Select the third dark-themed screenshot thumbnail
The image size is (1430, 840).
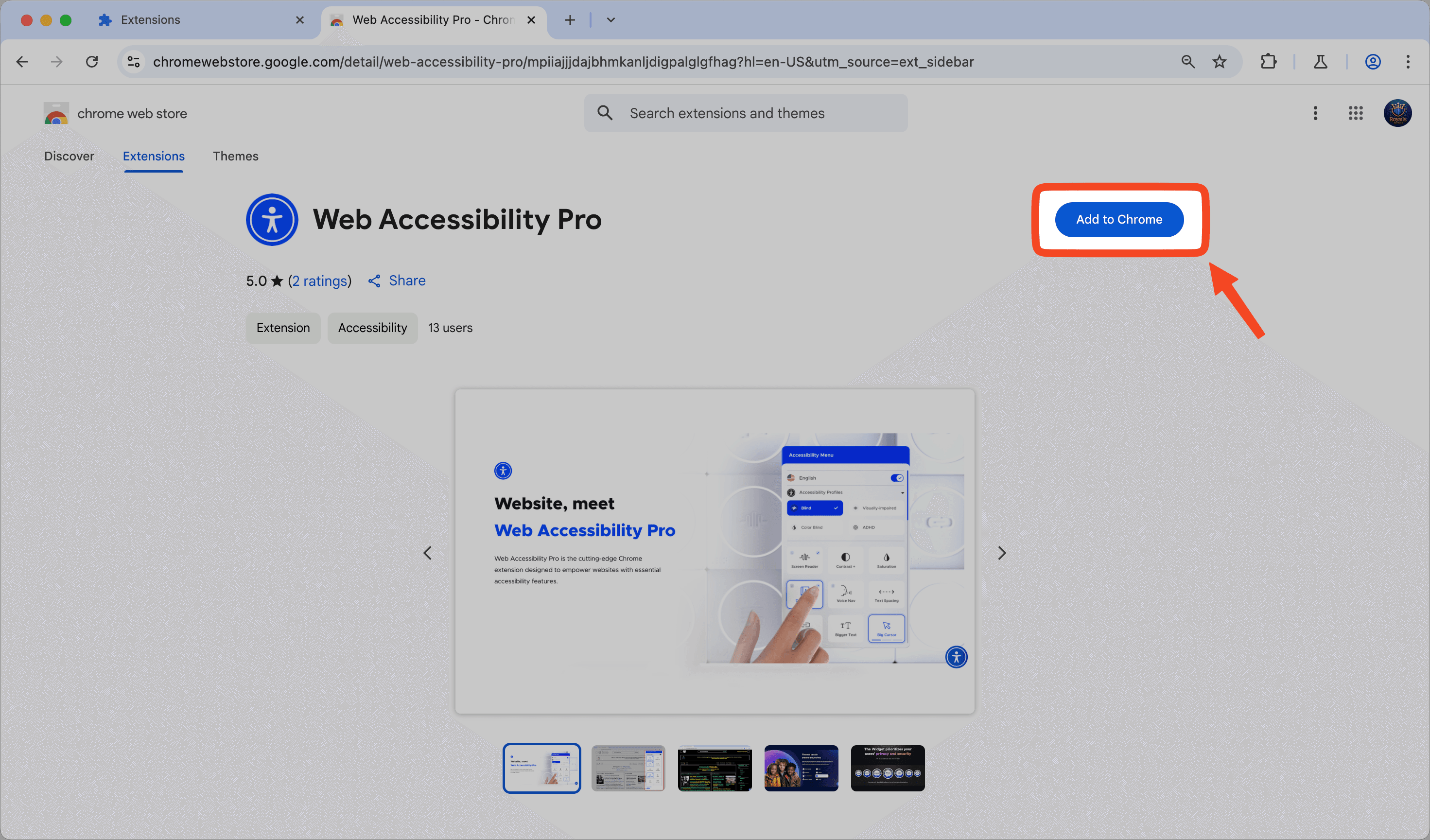coord(715,768)
